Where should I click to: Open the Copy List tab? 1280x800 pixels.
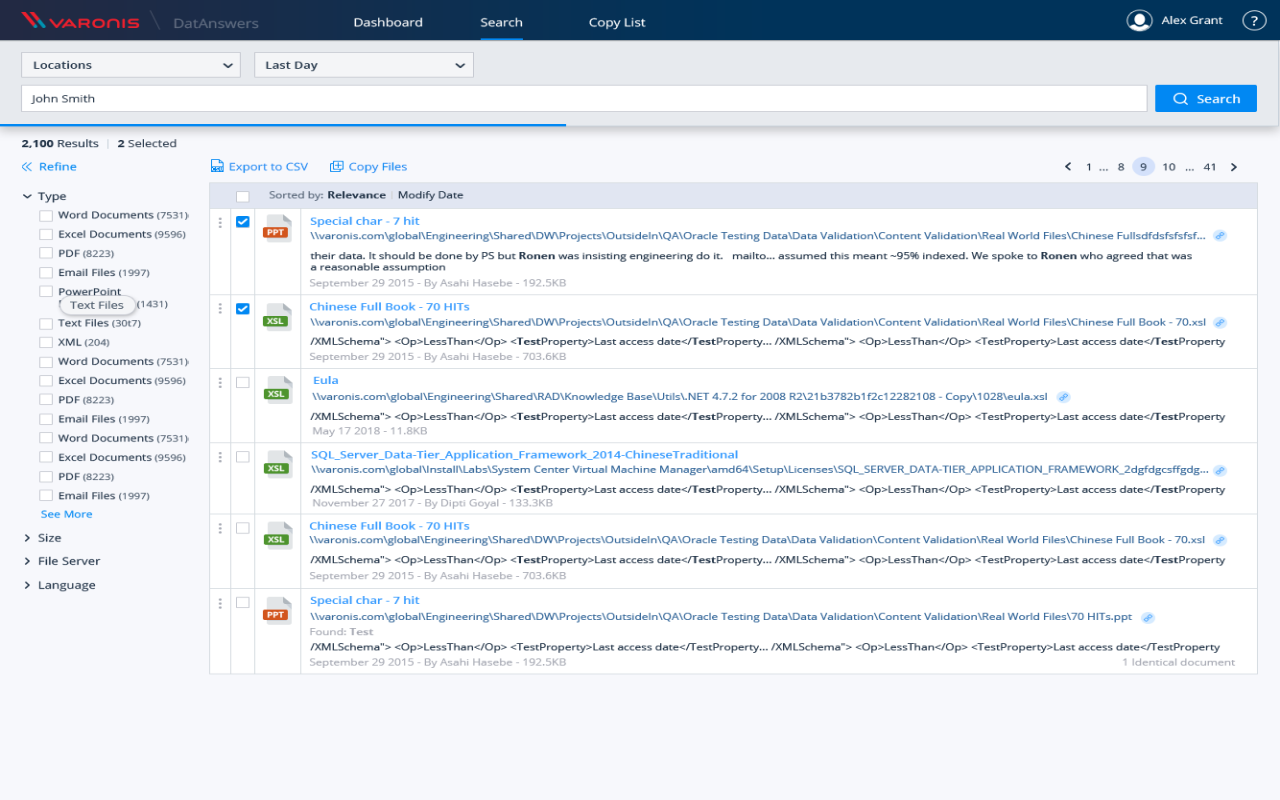[x=617, y=22]
